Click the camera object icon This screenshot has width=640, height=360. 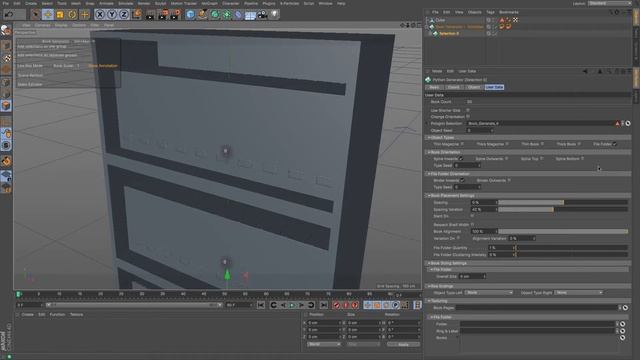click(262, 15)
